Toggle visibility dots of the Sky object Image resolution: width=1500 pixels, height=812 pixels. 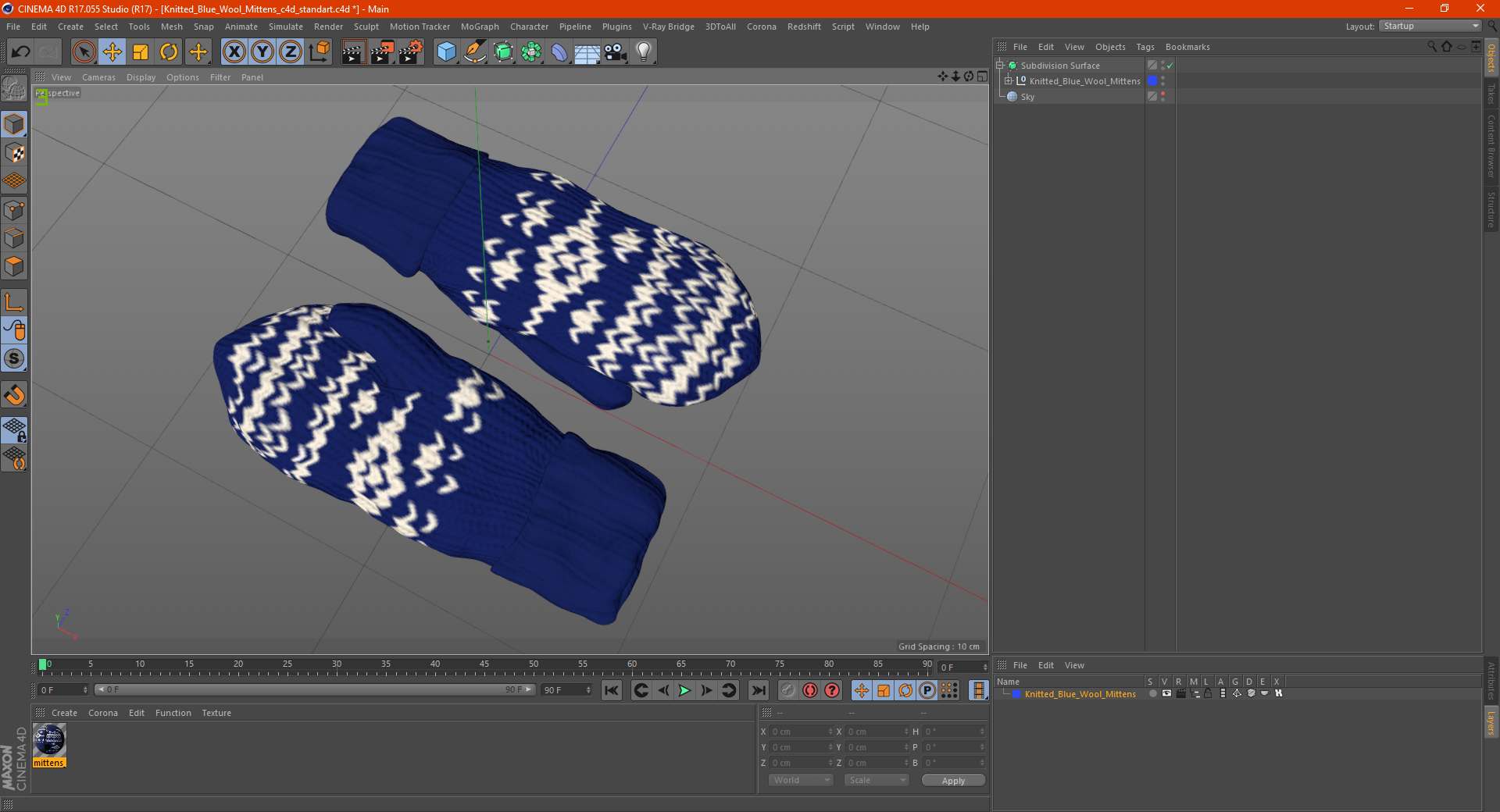pos(1162,97)
